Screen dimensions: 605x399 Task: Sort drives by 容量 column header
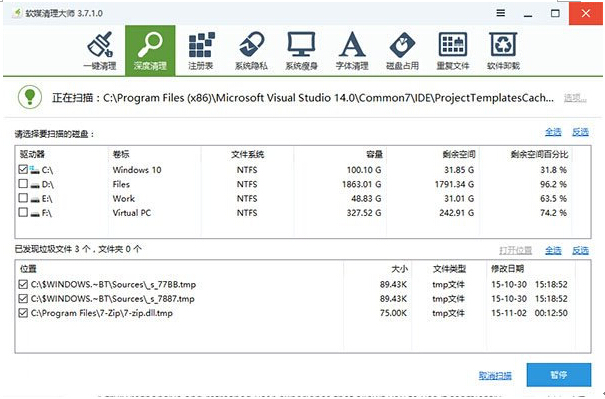[x=374, y=154]
